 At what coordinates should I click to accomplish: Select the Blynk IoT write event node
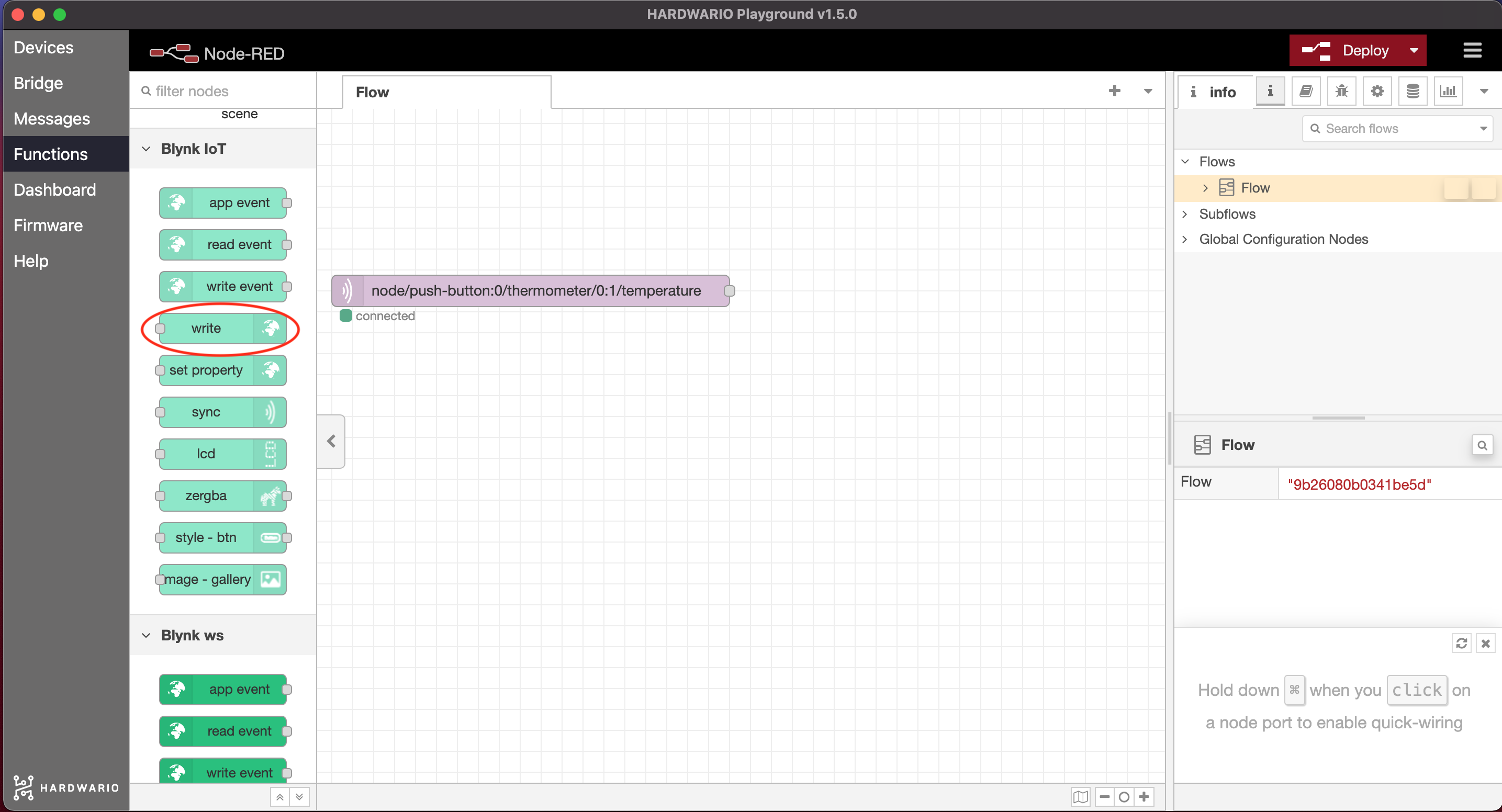[224, 286]
